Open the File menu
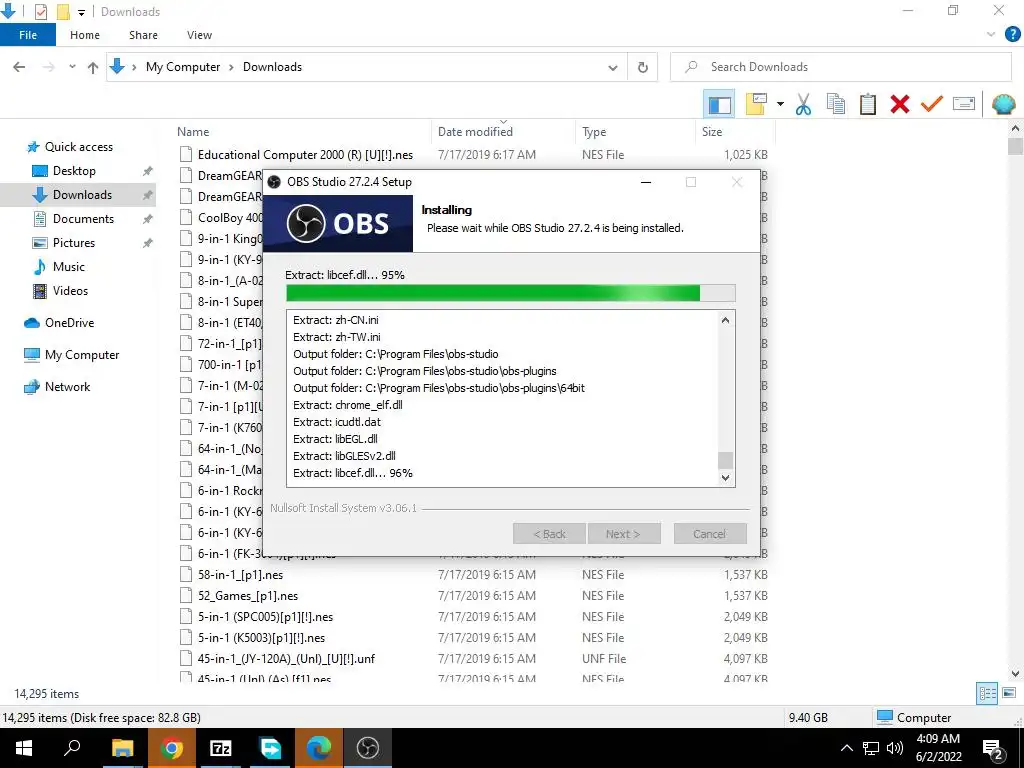 click(28, 35)
